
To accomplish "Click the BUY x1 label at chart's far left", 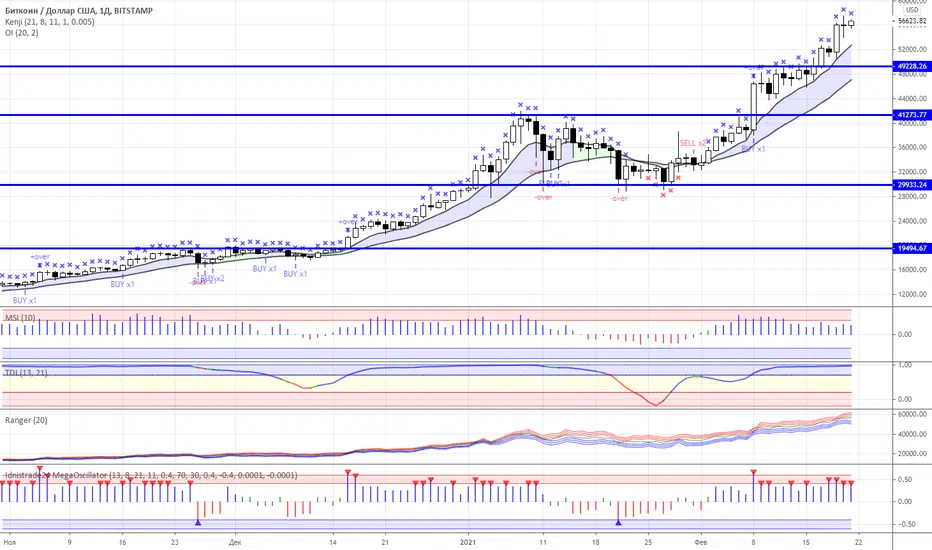I will point(25,301).
